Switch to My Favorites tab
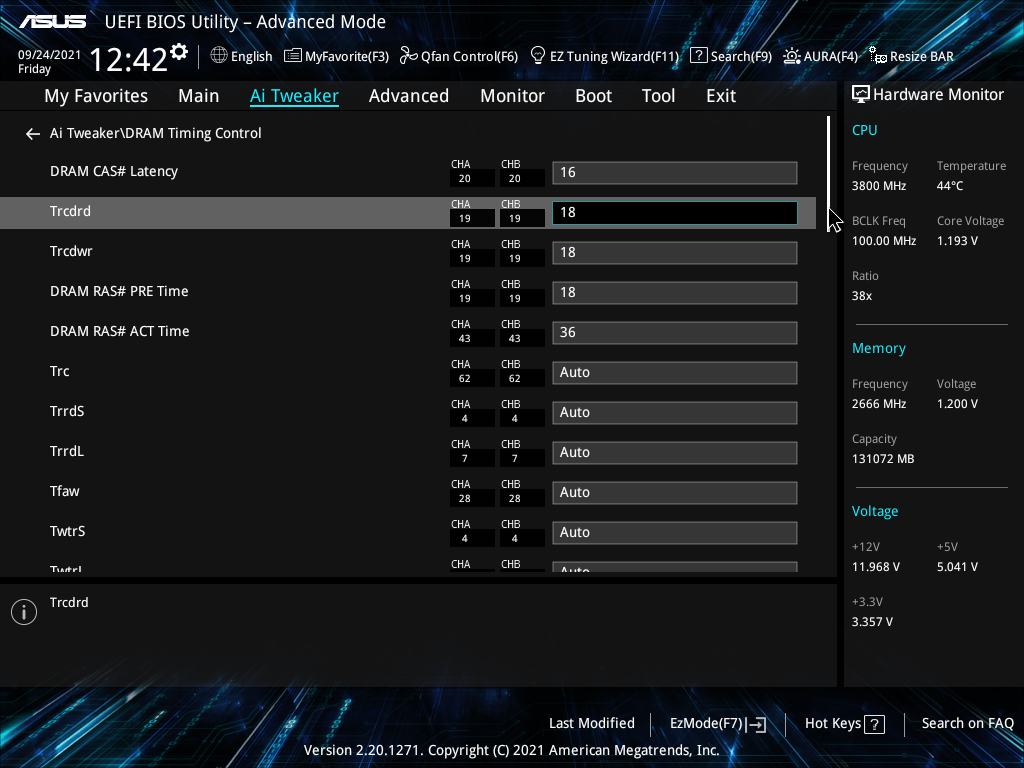1024x768 pixels. [96, 96]
